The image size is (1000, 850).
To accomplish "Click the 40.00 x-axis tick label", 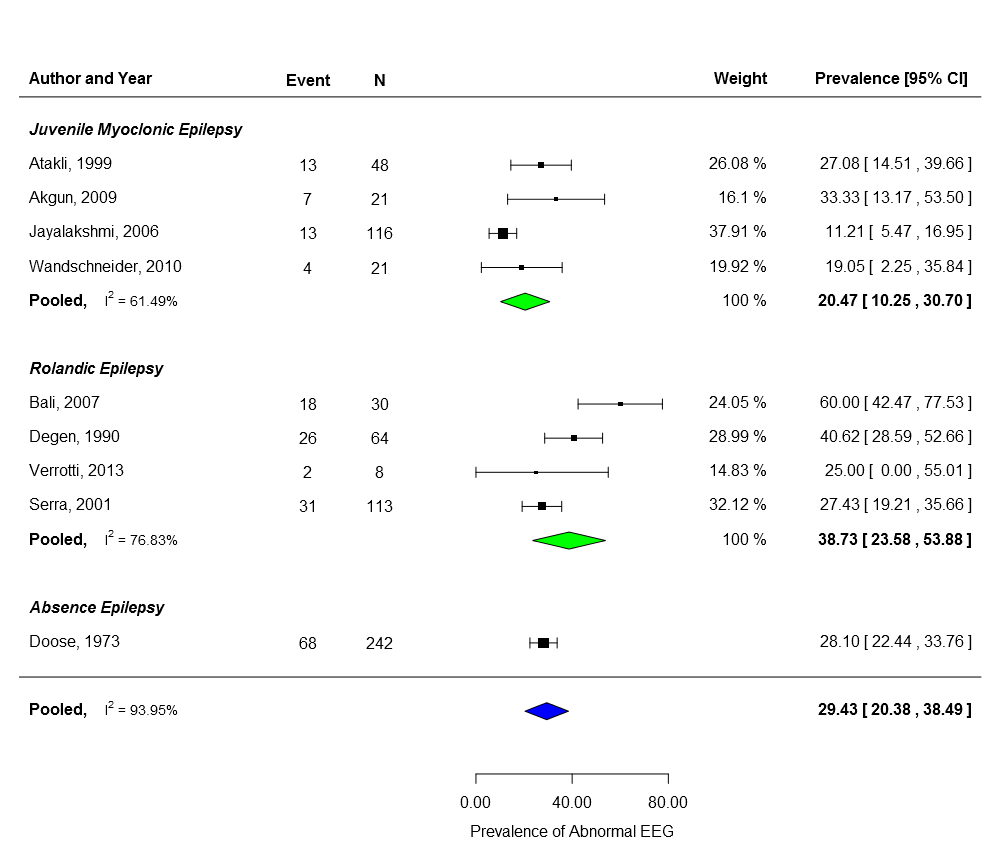I will point(572,803).
